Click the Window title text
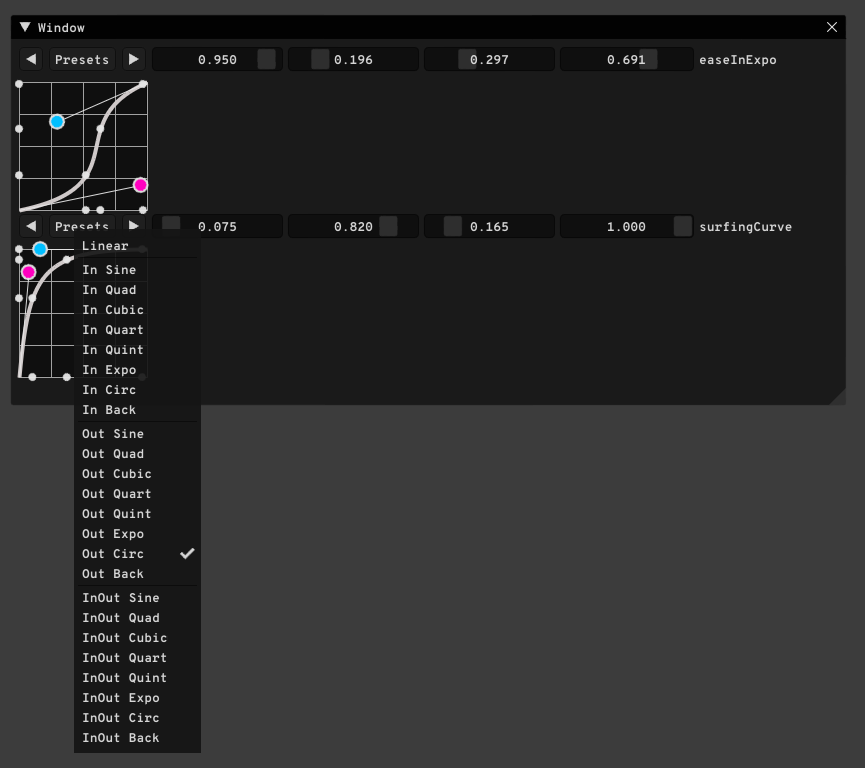The height and width of the screenshot is (768, 865). (x=61, y=28)
